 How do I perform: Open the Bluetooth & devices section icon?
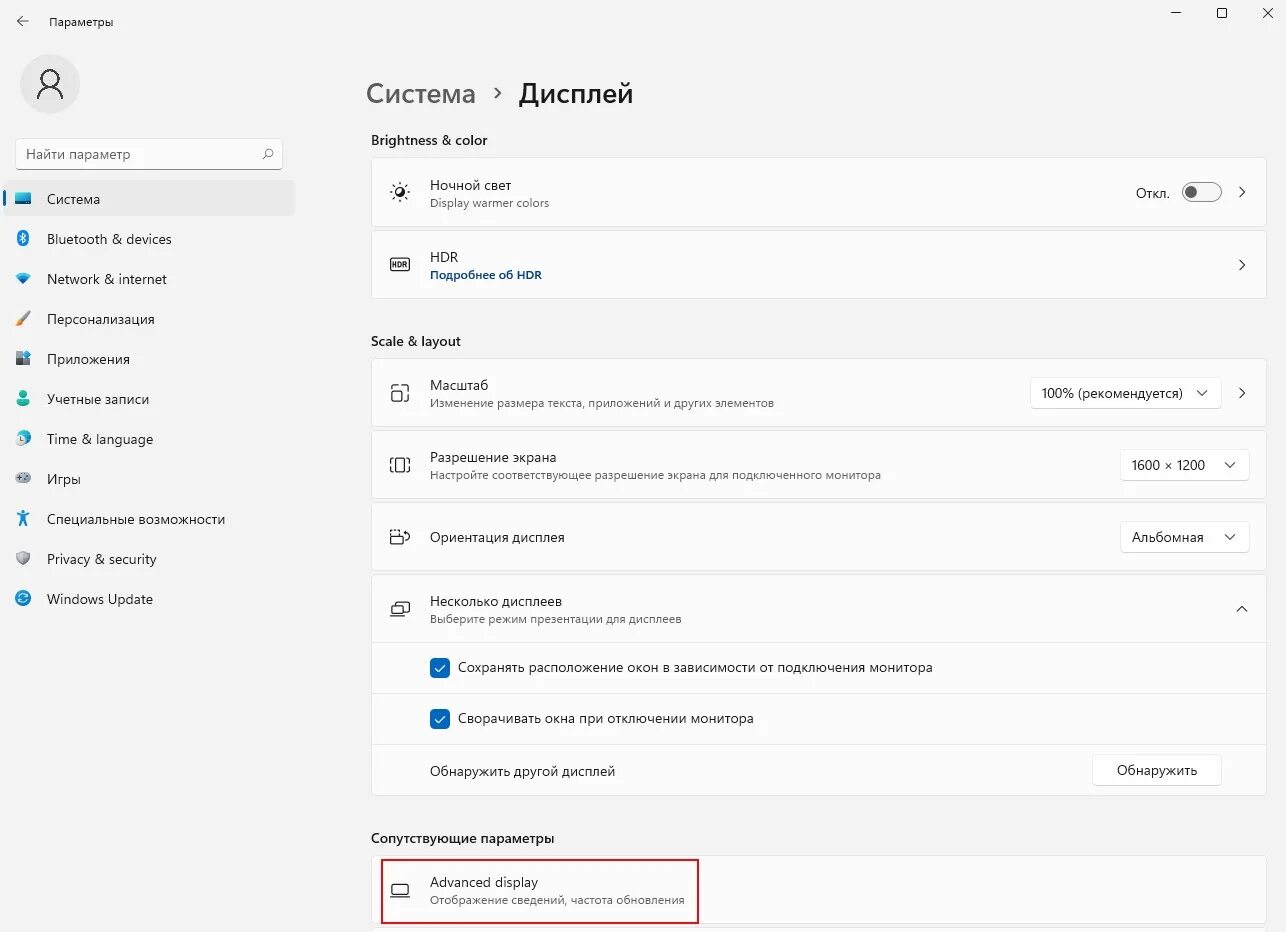24,239
